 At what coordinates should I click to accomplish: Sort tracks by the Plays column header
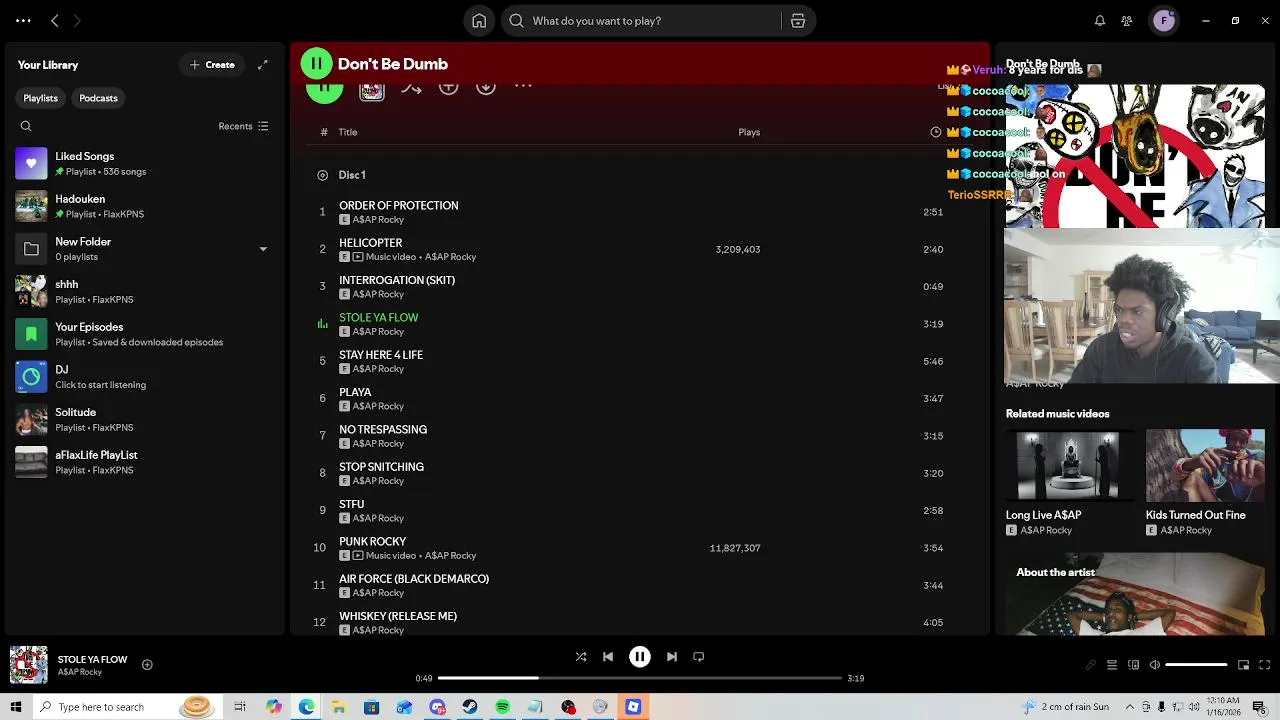pyautogui.click(x=749, y=132)
